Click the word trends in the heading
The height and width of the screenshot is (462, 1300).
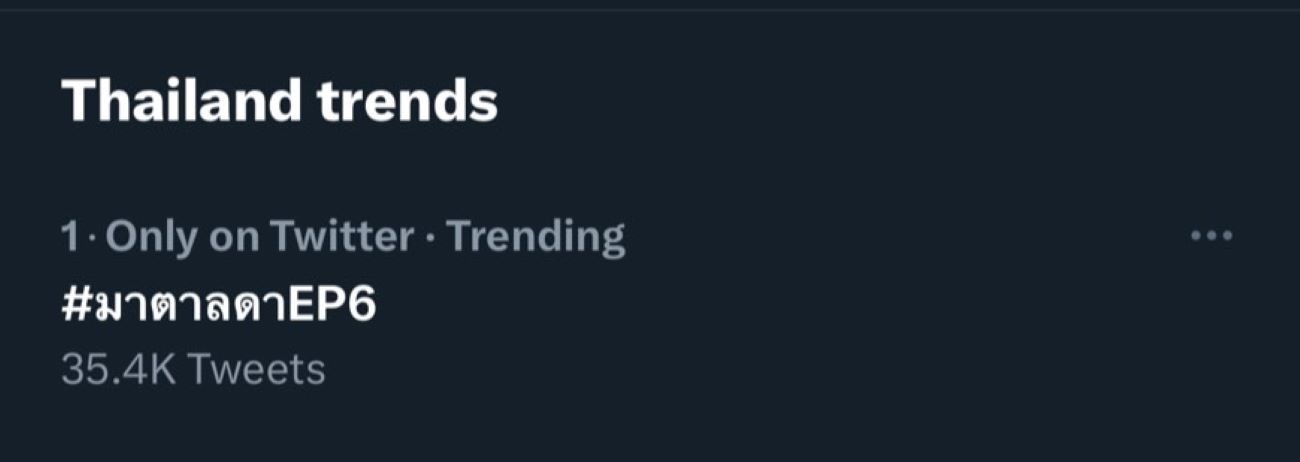coord(408,102)
